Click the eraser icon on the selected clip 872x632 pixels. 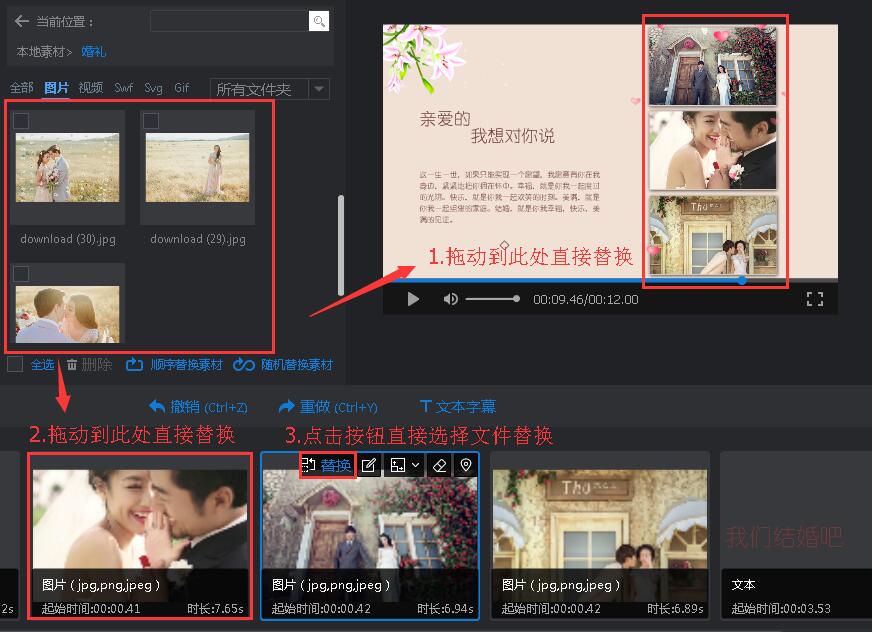[439, 465]
